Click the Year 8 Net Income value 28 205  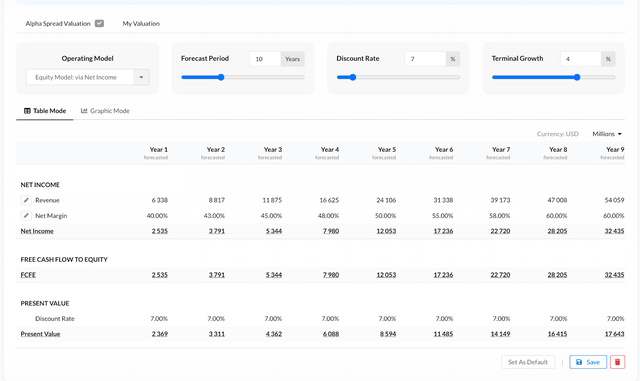[x=557, y=231]
